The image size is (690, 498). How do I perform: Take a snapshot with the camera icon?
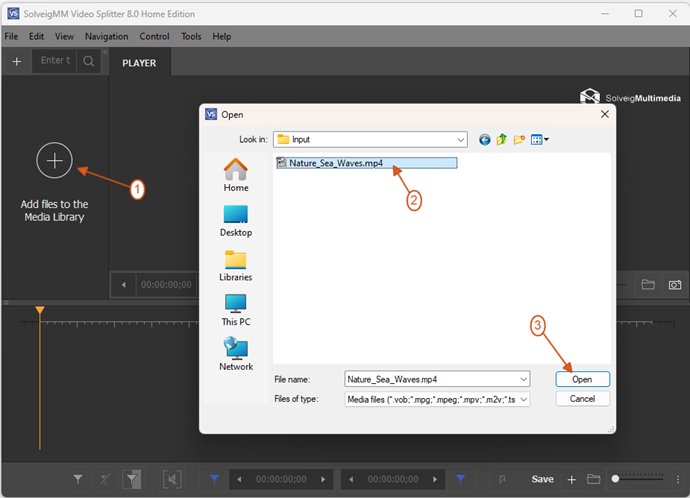point(675,285)
